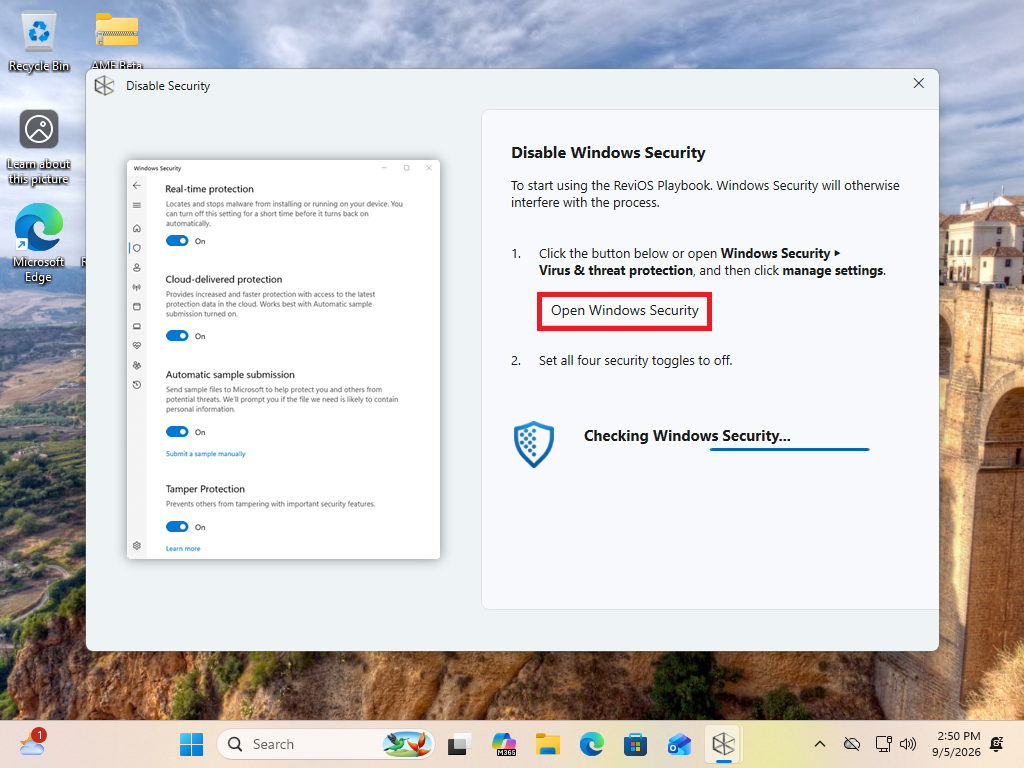1024x768 pixels.
Task: Open the Recycle Bin desktop icon
Action: pyautogui.click(x=39, y=42)
